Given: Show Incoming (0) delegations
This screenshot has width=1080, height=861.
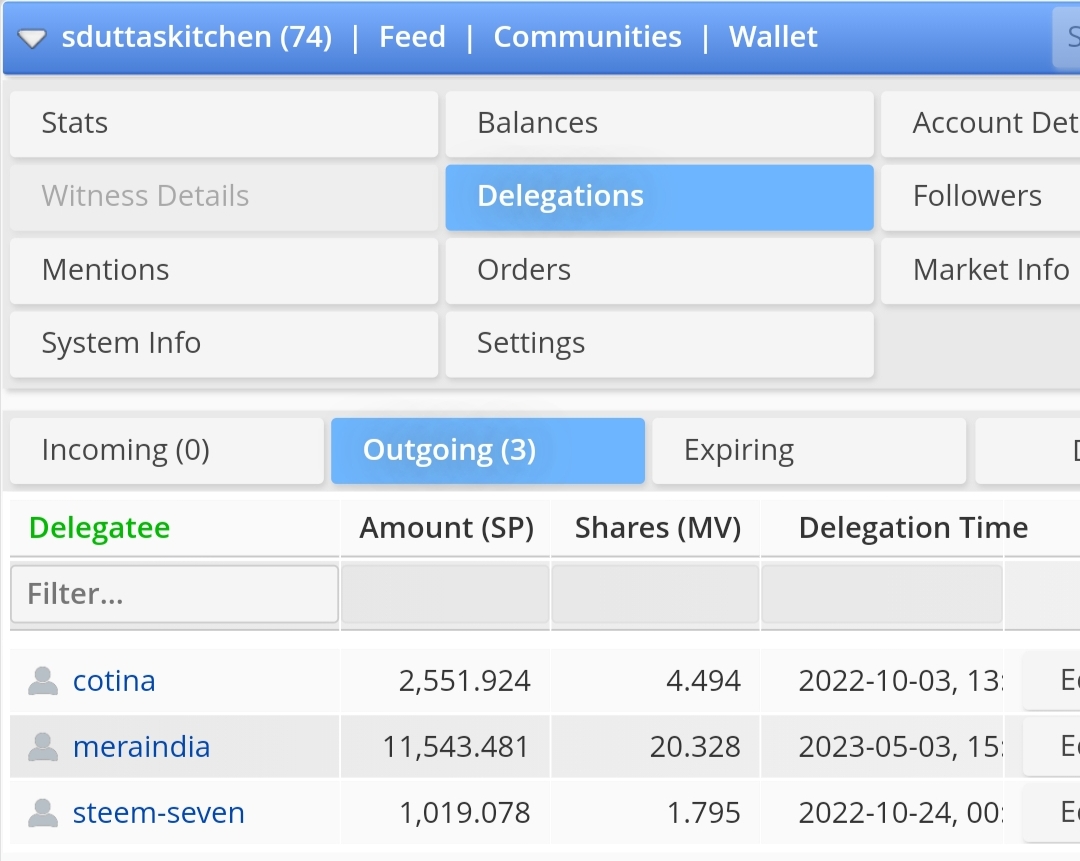Looking at the screenshot, I should click(167, 451).
